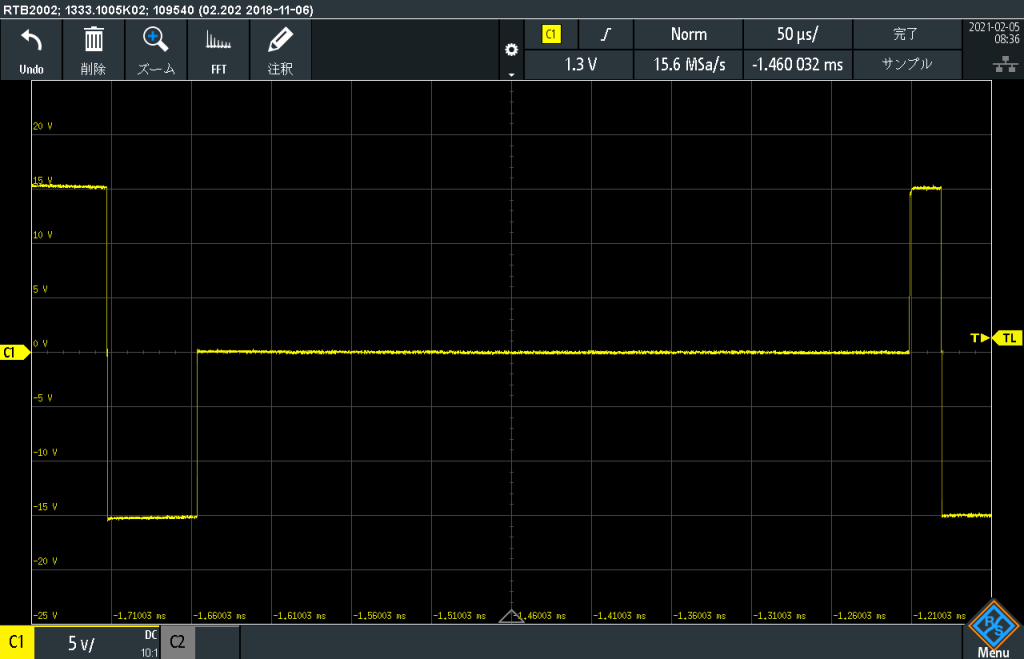Click the 1.3 V trigger level value
Screen dimensions: 1024x659
(x=580, y=64)
